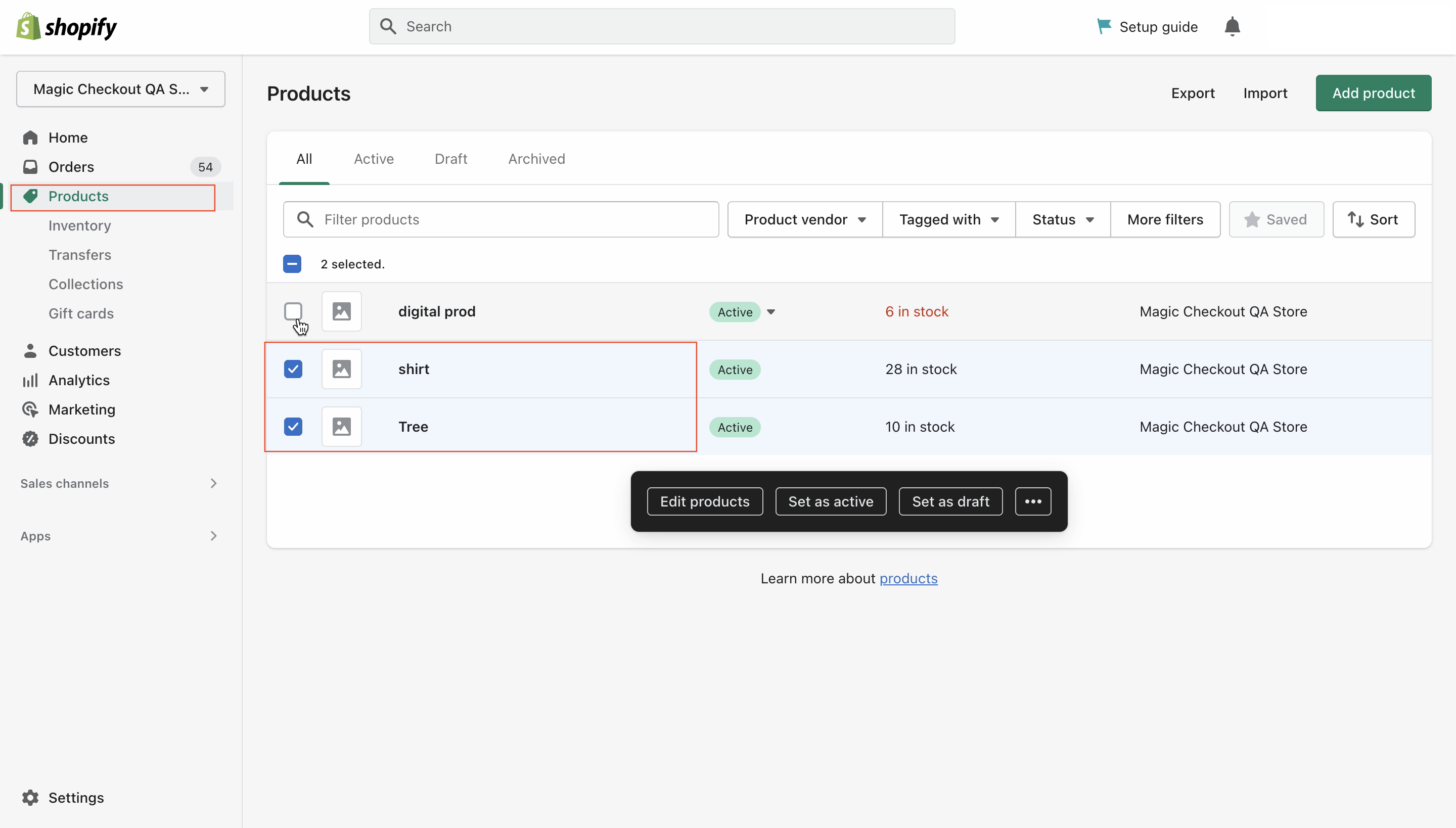
Task: Expand the Status filter dropdown
Action: [1063, 219]
